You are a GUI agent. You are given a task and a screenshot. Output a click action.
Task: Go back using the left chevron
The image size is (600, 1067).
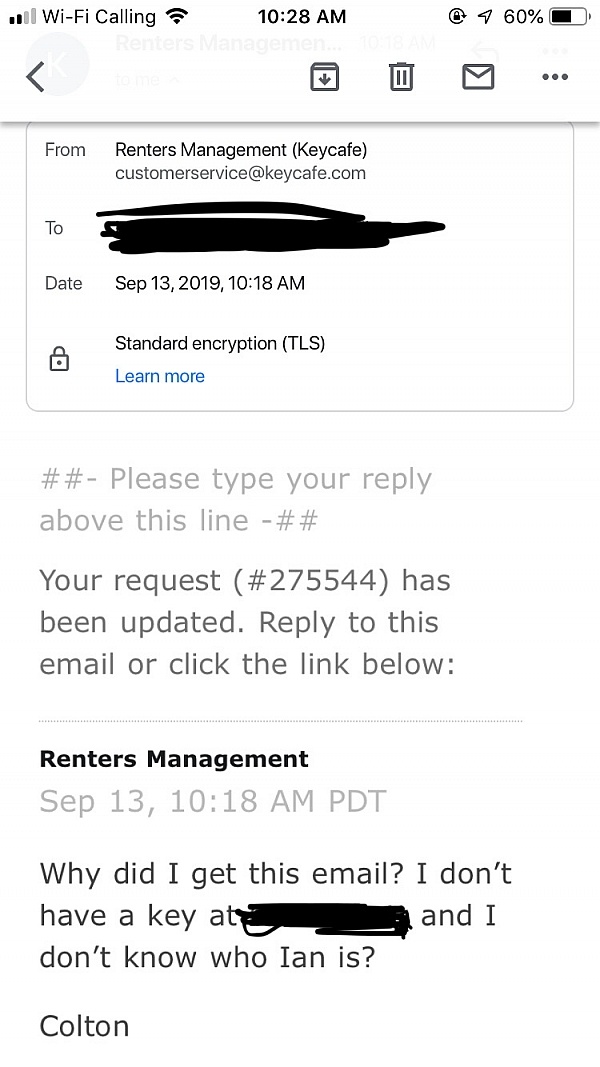[x=35, y=76]
